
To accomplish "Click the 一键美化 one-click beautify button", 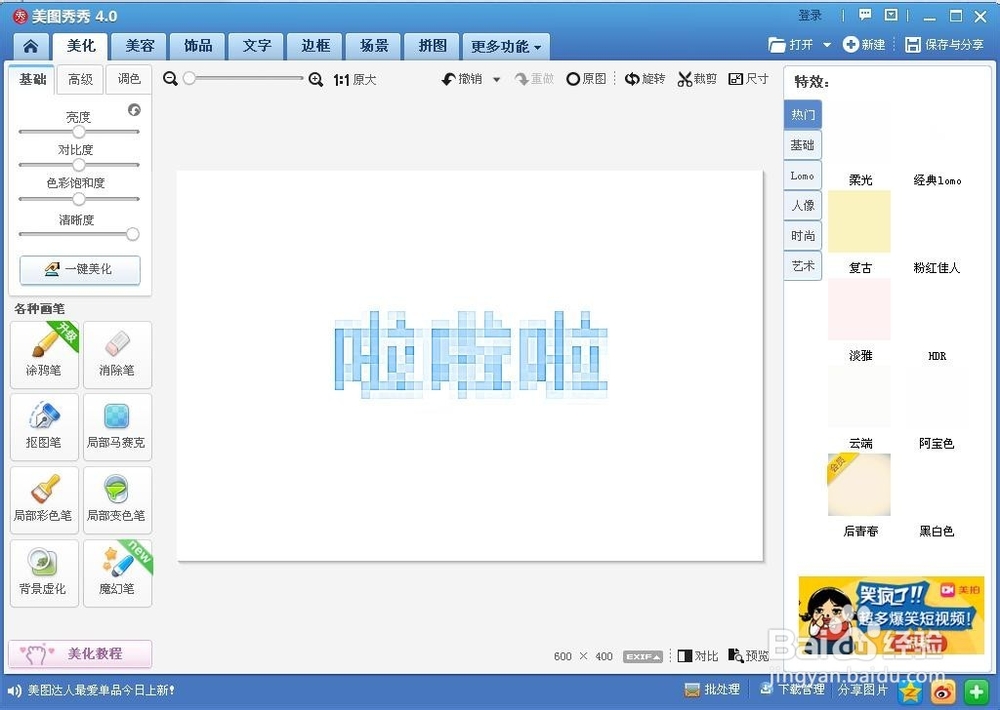I will click(x=79, y=269).
